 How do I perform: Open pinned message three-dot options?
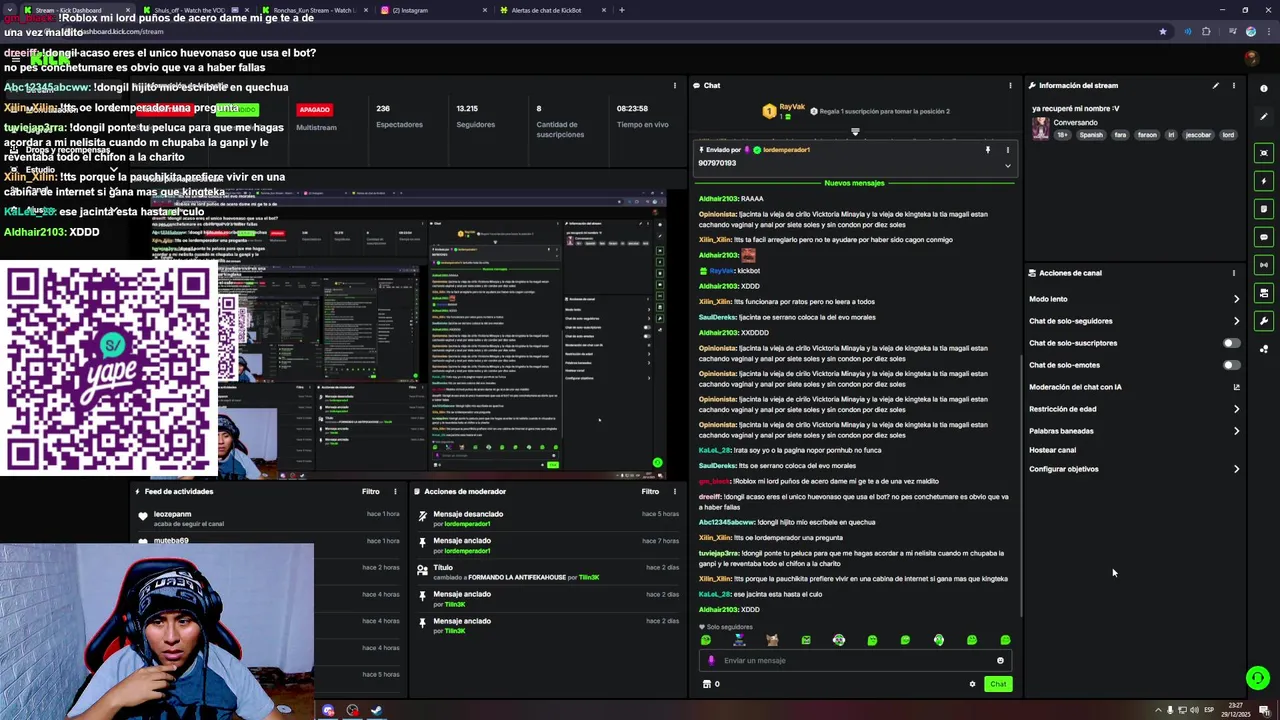[1007, 150]
